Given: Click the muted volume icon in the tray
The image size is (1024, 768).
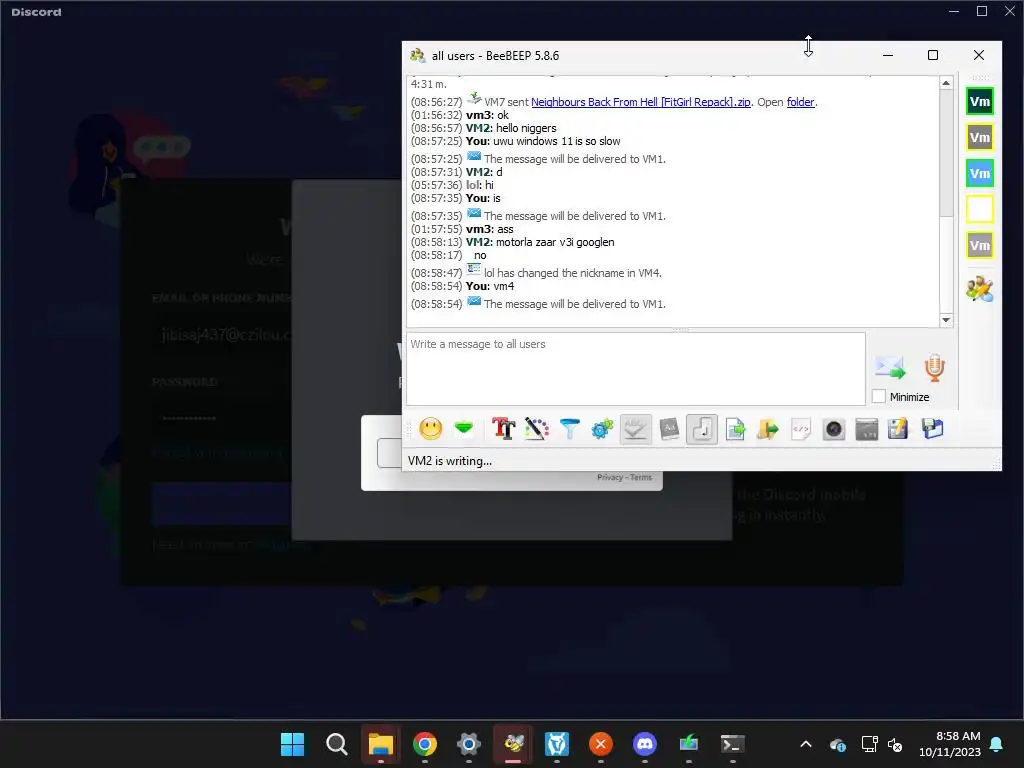Looking at the screenshot, I should [895, 744].
